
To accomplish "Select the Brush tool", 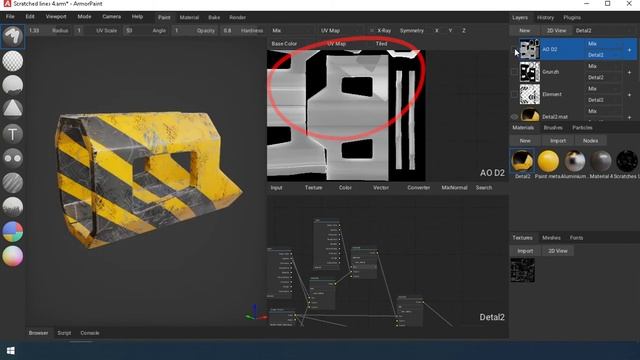I will (13, 37).
